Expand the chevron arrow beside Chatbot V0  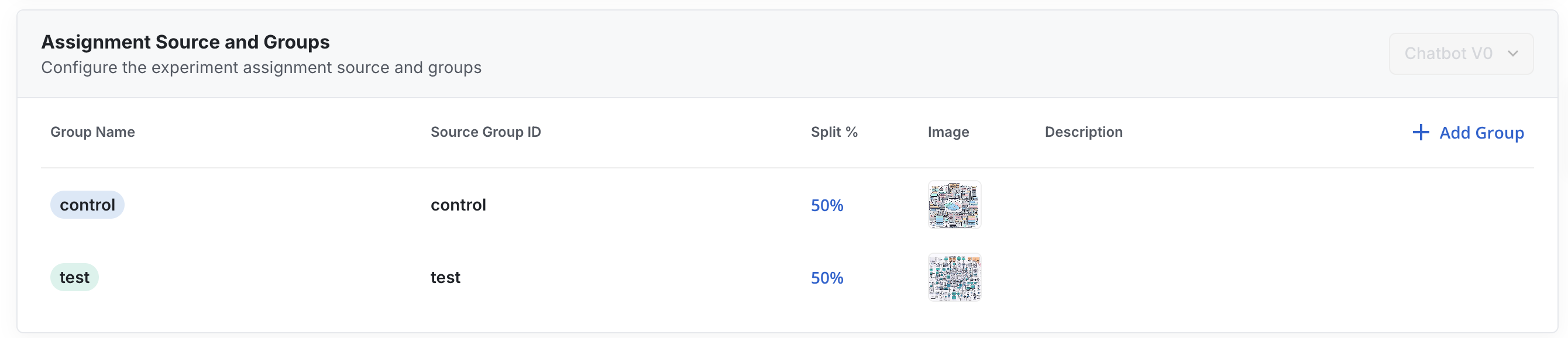point(1512,53)
